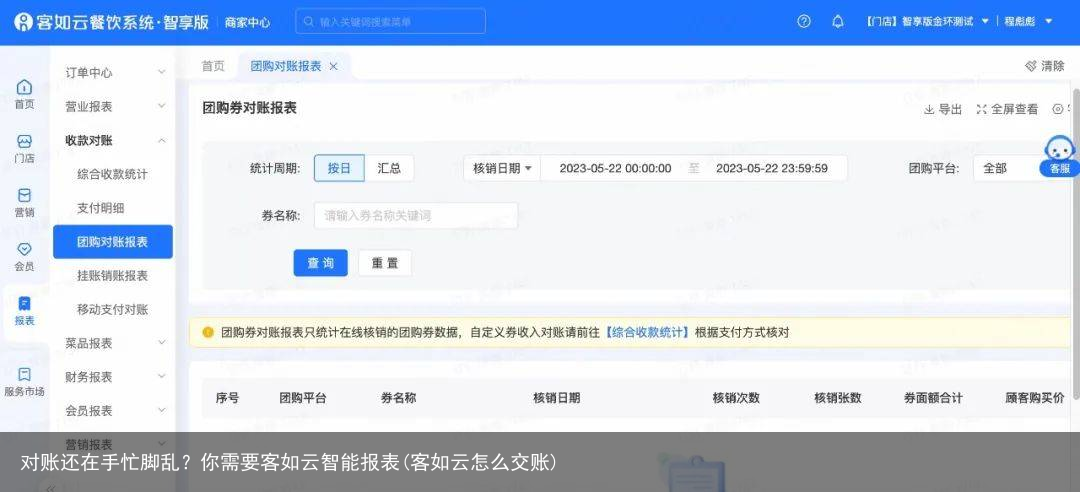Click the 券名称 column header
The height and width of the screenshot is (492, 1080).
(x=398, y=398)
